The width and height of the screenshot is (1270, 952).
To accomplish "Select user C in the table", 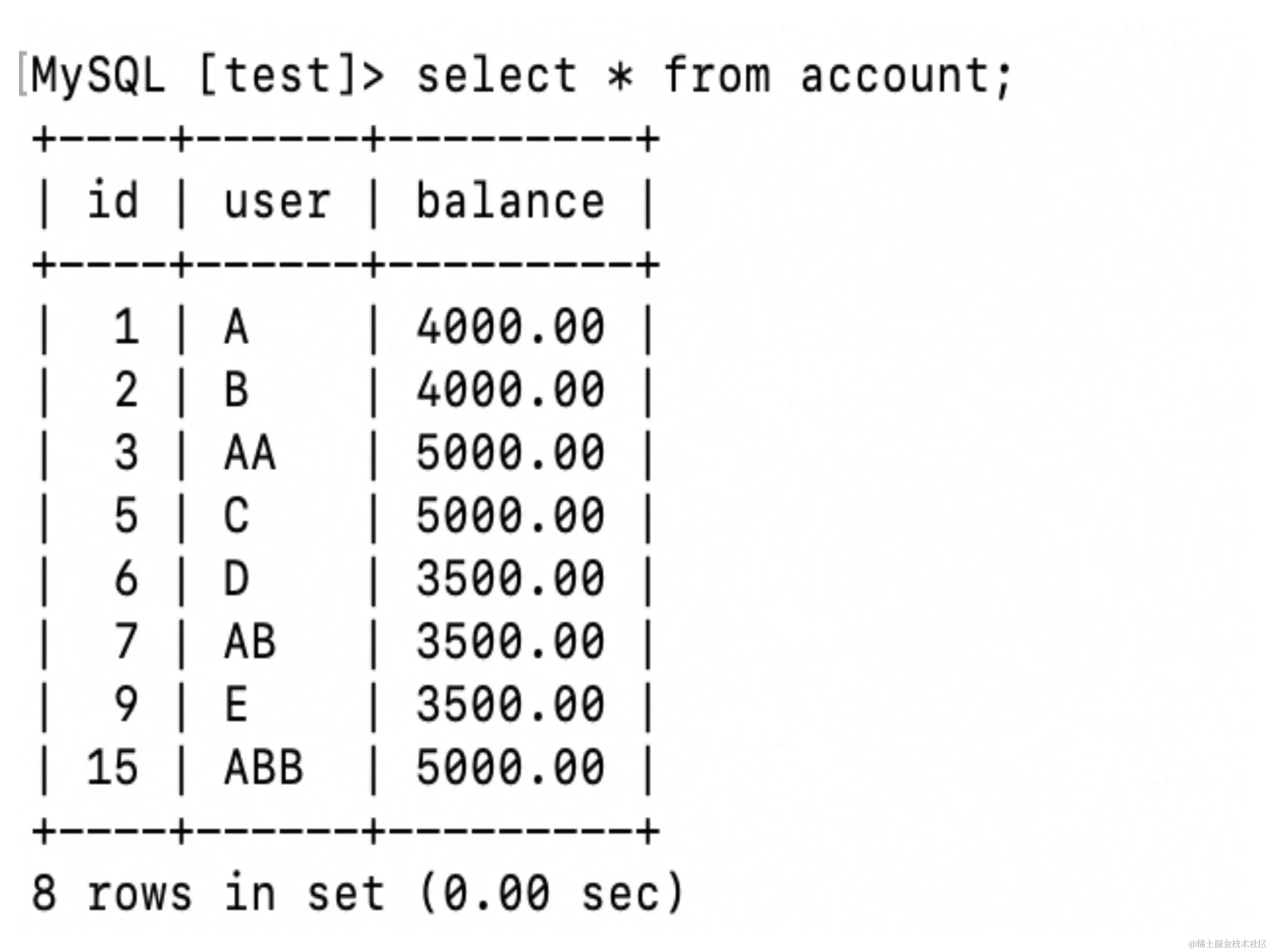I will [236, 515].
